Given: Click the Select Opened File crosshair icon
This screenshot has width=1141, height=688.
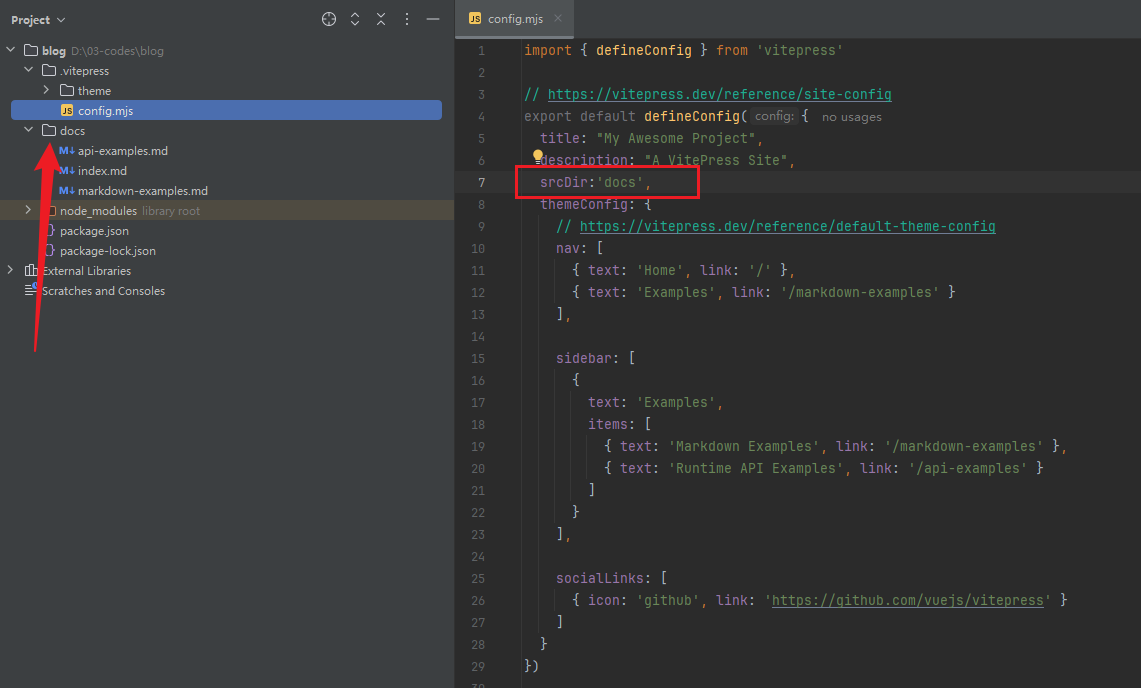Looking at the screenshot, I should (x=329, y=20).
